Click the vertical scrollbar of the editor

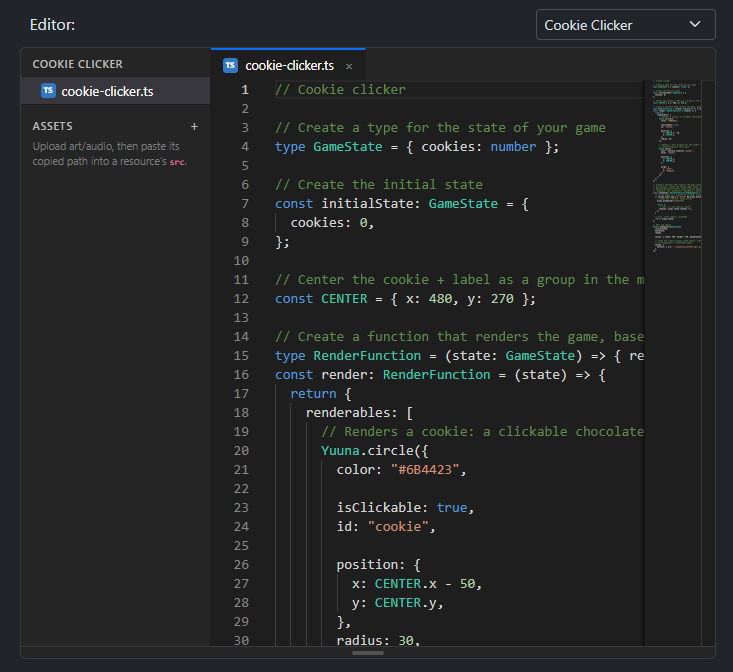point(708,363)
